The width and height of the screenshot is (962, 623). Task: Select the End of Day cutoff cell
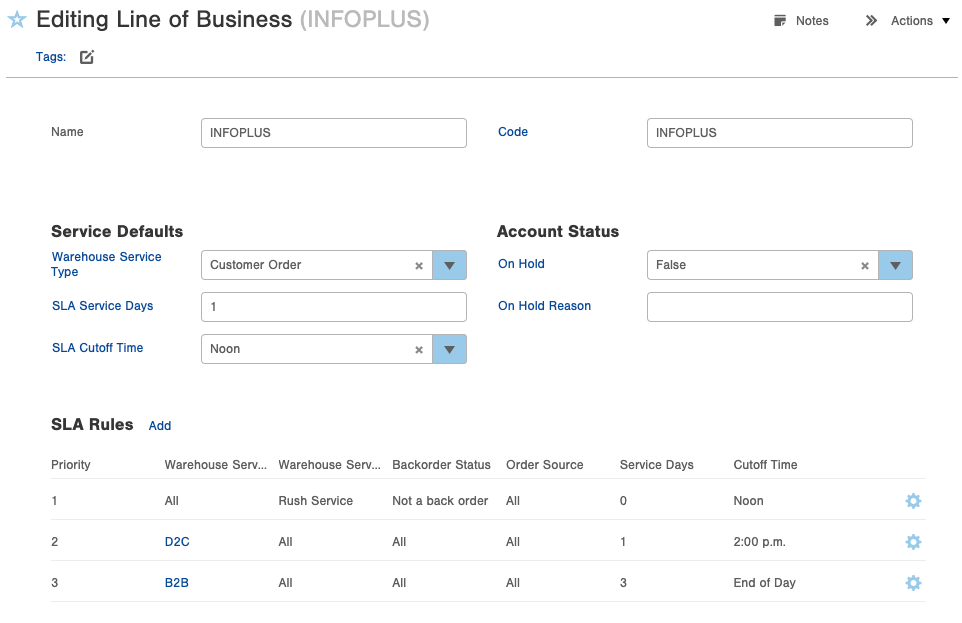coord(764,582)
